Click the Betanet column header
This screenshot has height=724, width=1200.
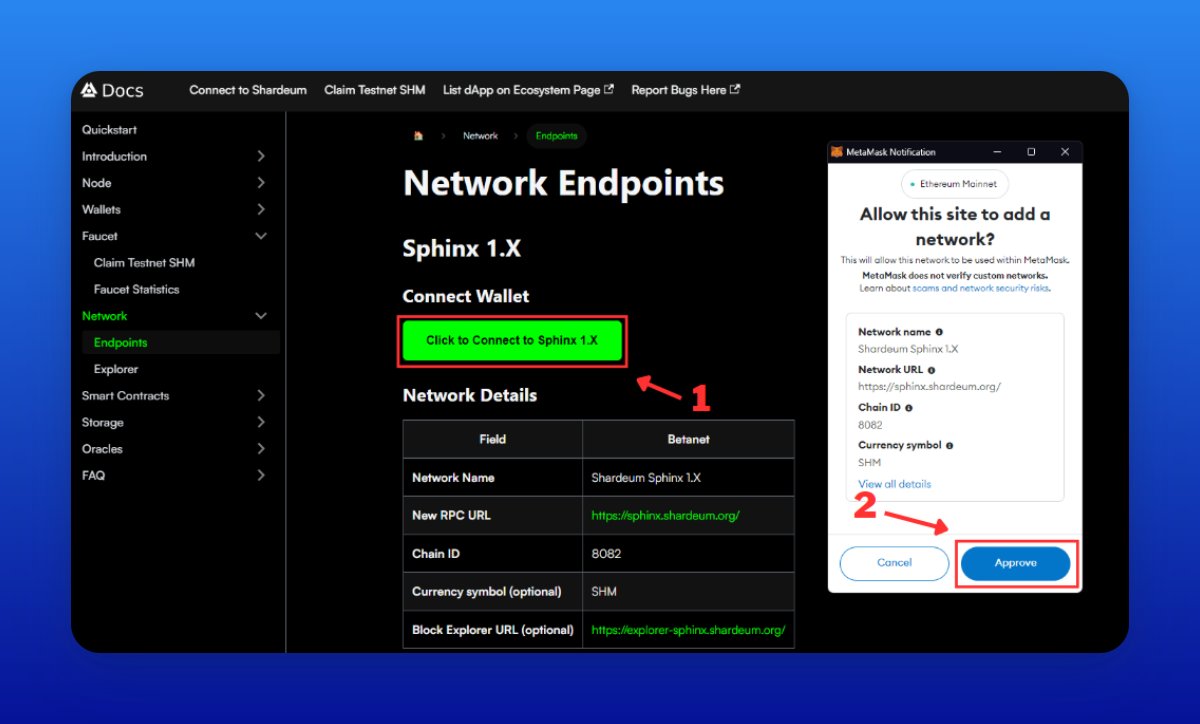point(688,439)
